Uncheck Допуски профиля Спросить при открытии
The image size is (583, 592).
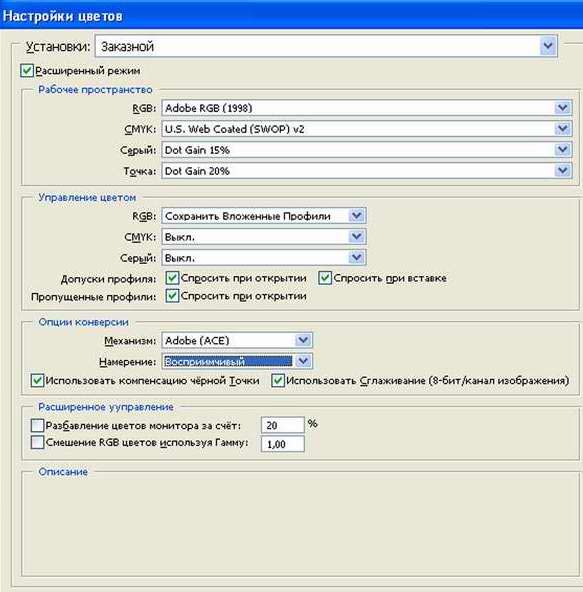click(x=172, y=278)
